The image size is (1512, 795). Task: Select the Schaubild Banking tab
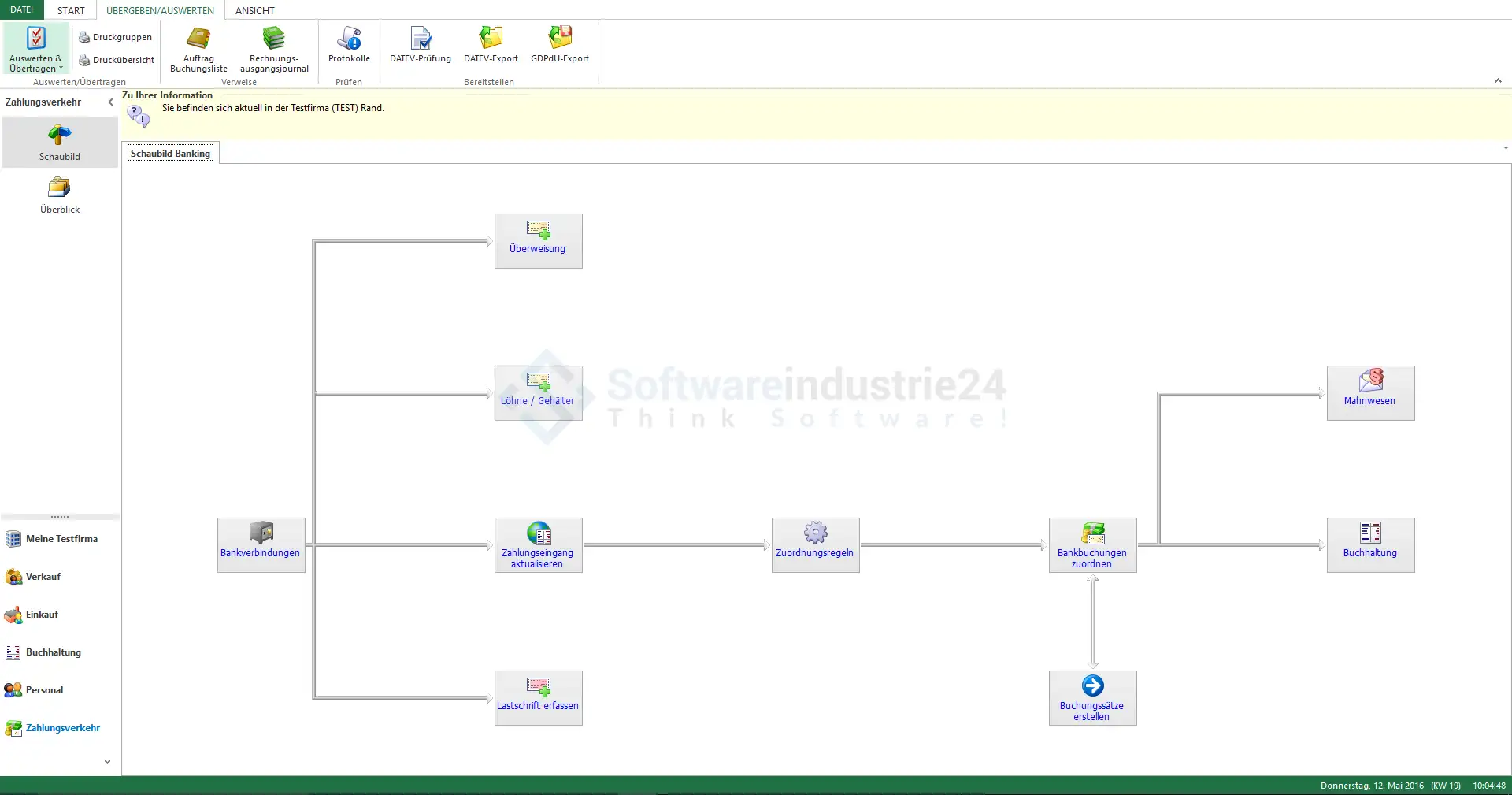click(x=170, y=154)
